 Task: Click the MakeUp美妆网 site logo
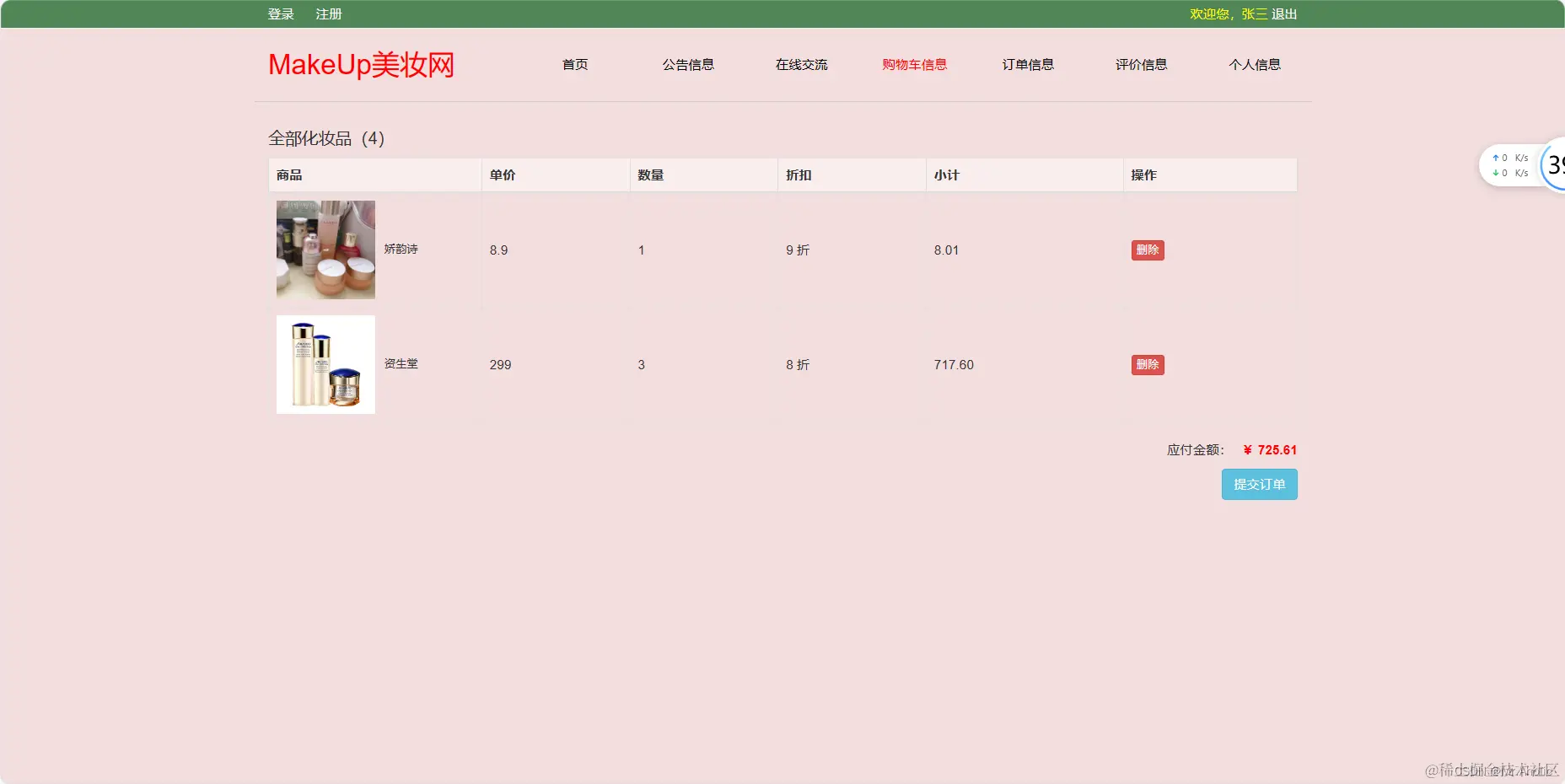click(360, 64)
